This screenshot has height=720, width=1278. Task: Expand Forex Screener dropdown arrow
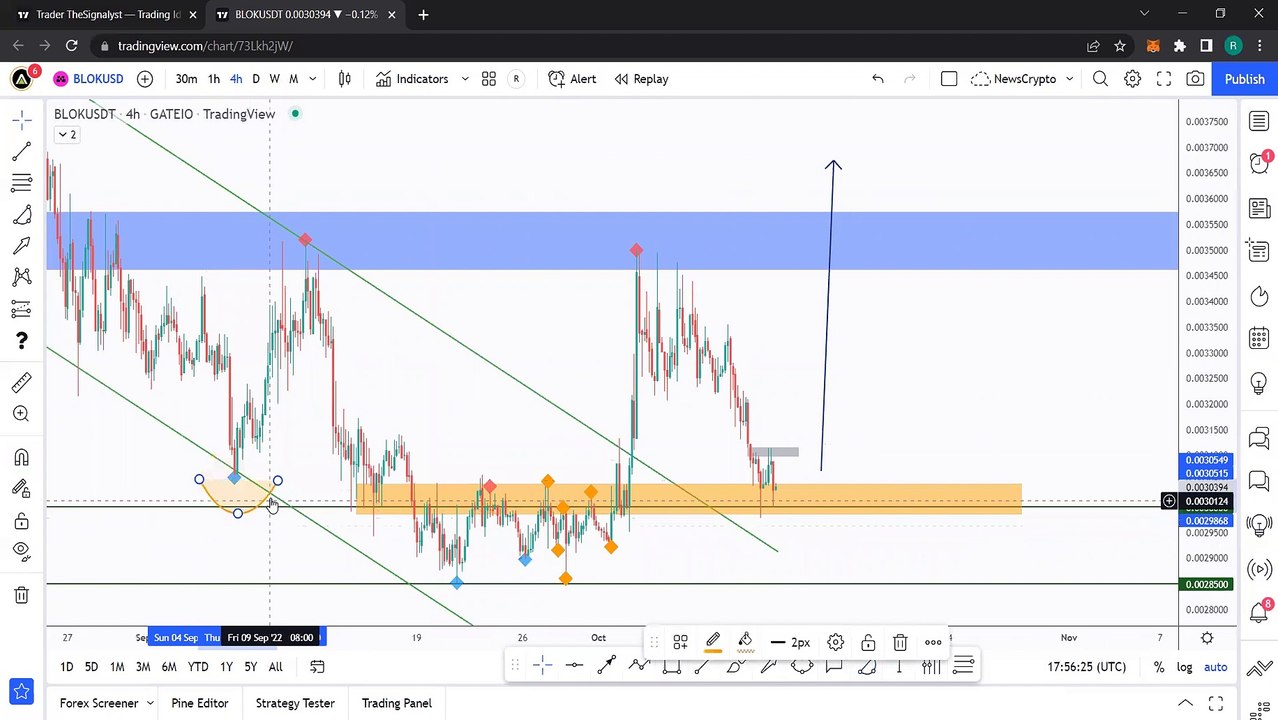pos(150,703)
